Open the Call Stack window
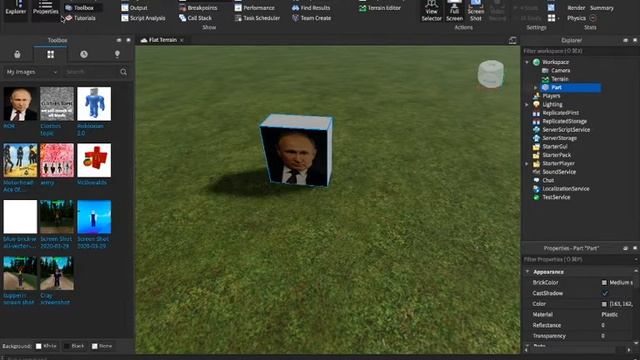 pos(195,18)
